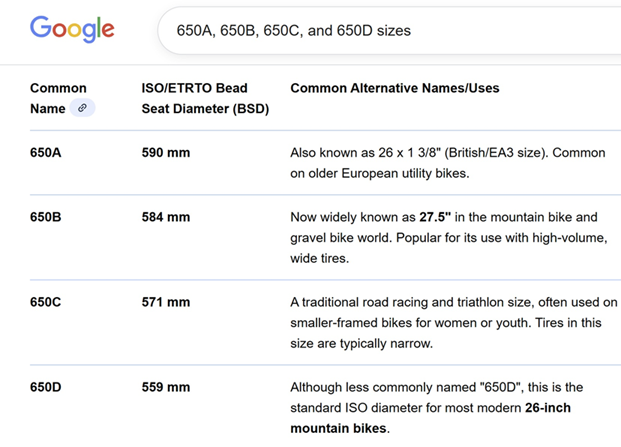Select the 650D row label
This screenshot has width=621, height=447.
49,387
